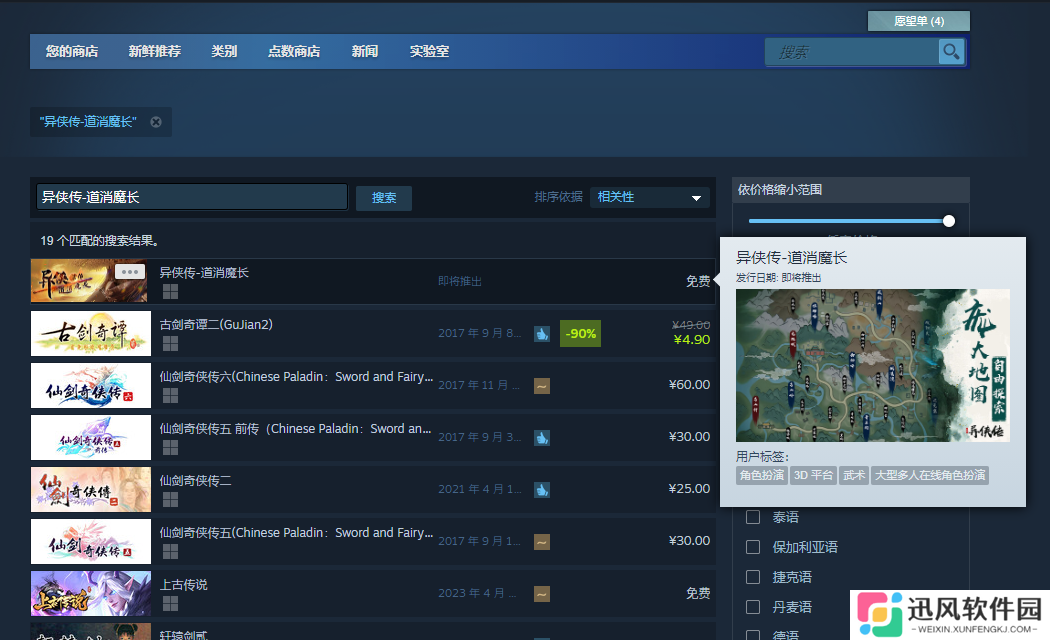Click Windows platform icon under 仙剑奇侠传二
The image size is (1050, 640).
171,499
